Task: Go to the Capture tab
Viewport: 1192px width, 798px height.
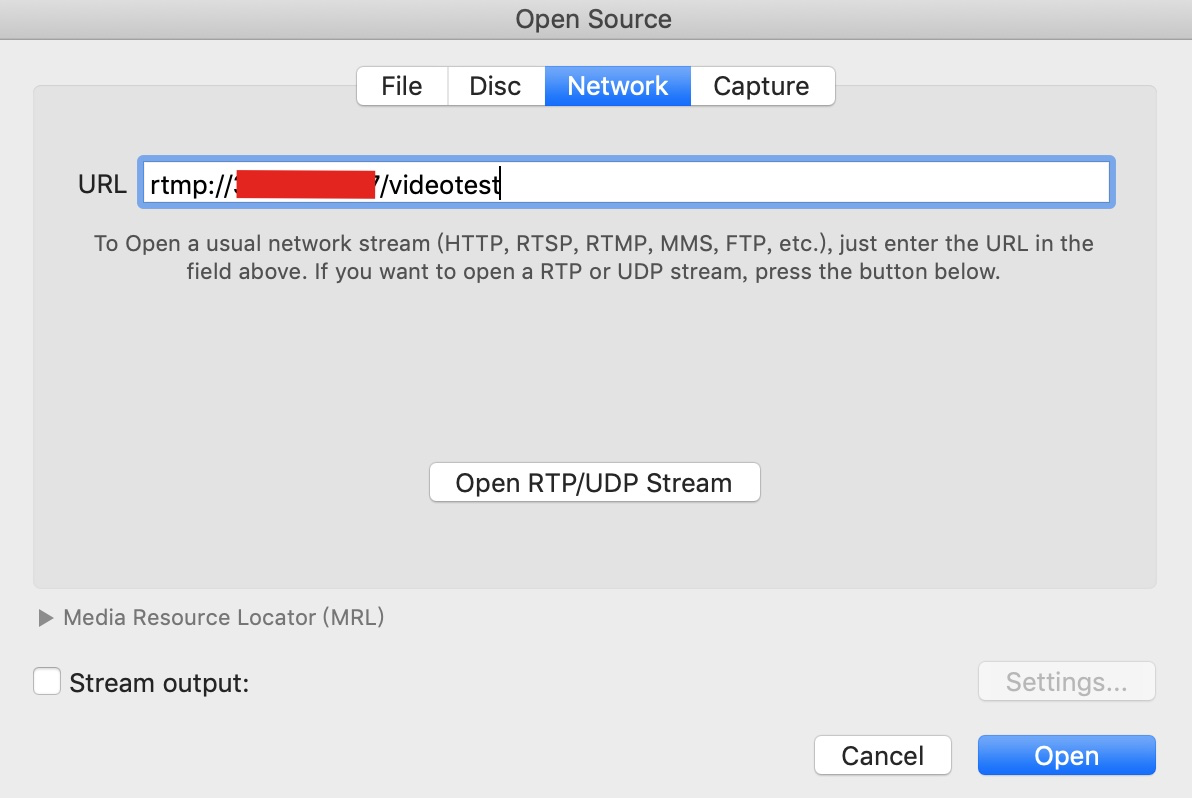Action: pos(762,86)
